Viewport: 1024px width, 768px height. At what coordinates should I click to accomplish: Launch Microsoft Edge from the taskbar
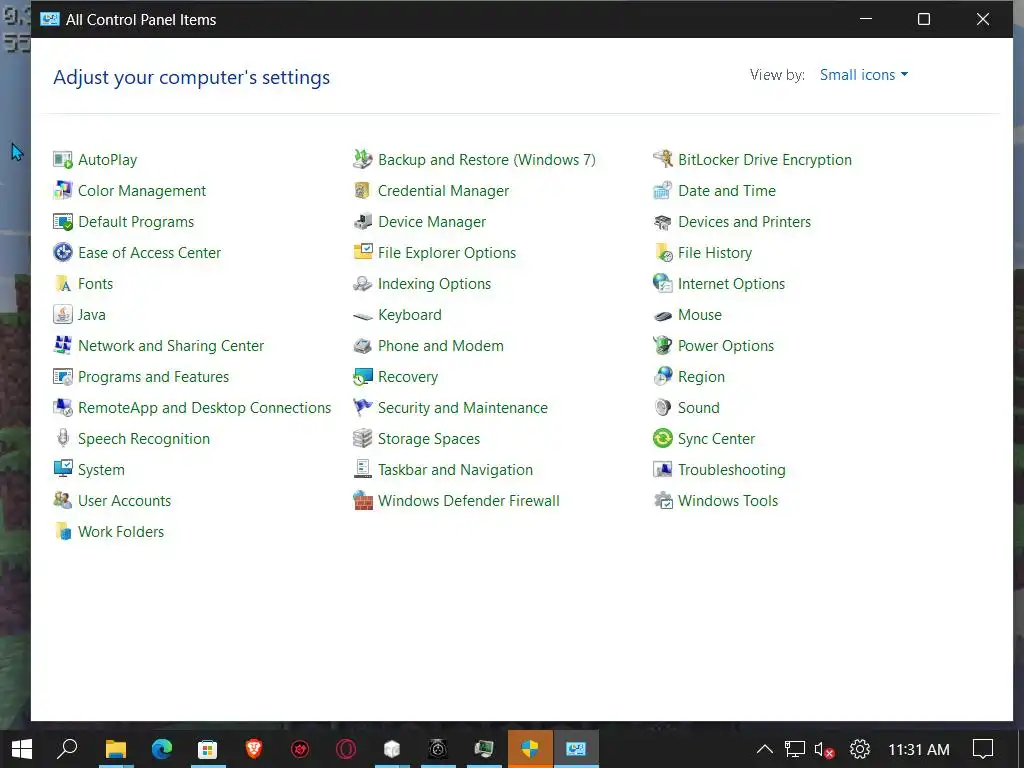161,749
